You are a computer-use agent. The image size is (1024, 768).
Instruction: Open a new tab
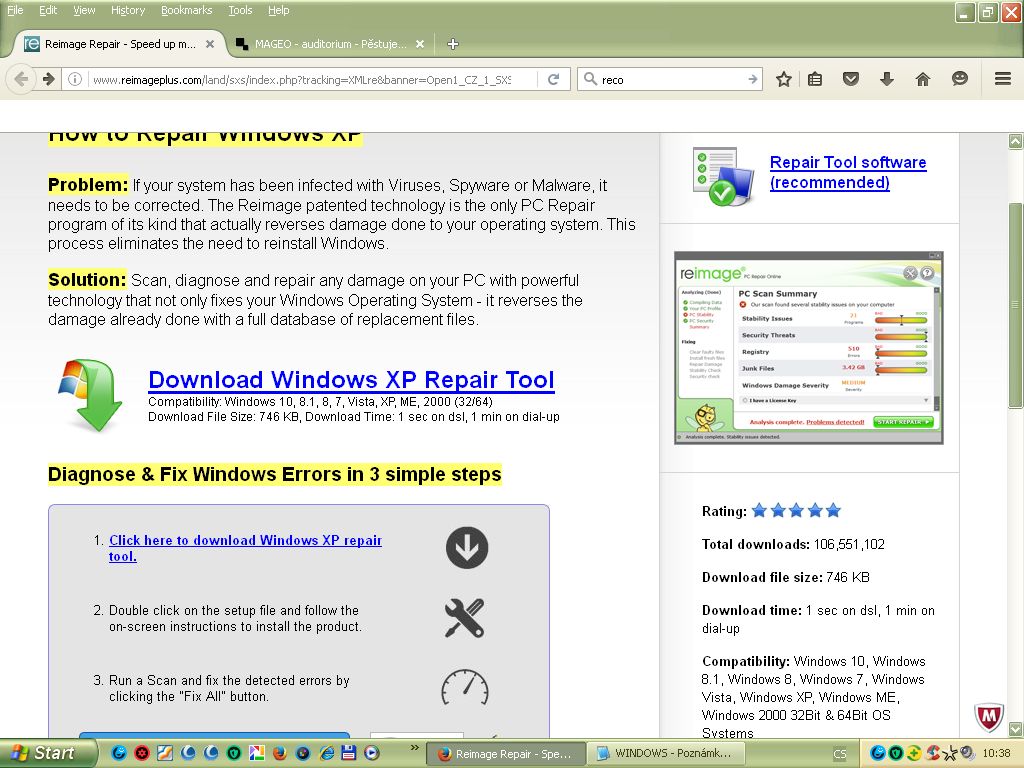pos(453,44)
